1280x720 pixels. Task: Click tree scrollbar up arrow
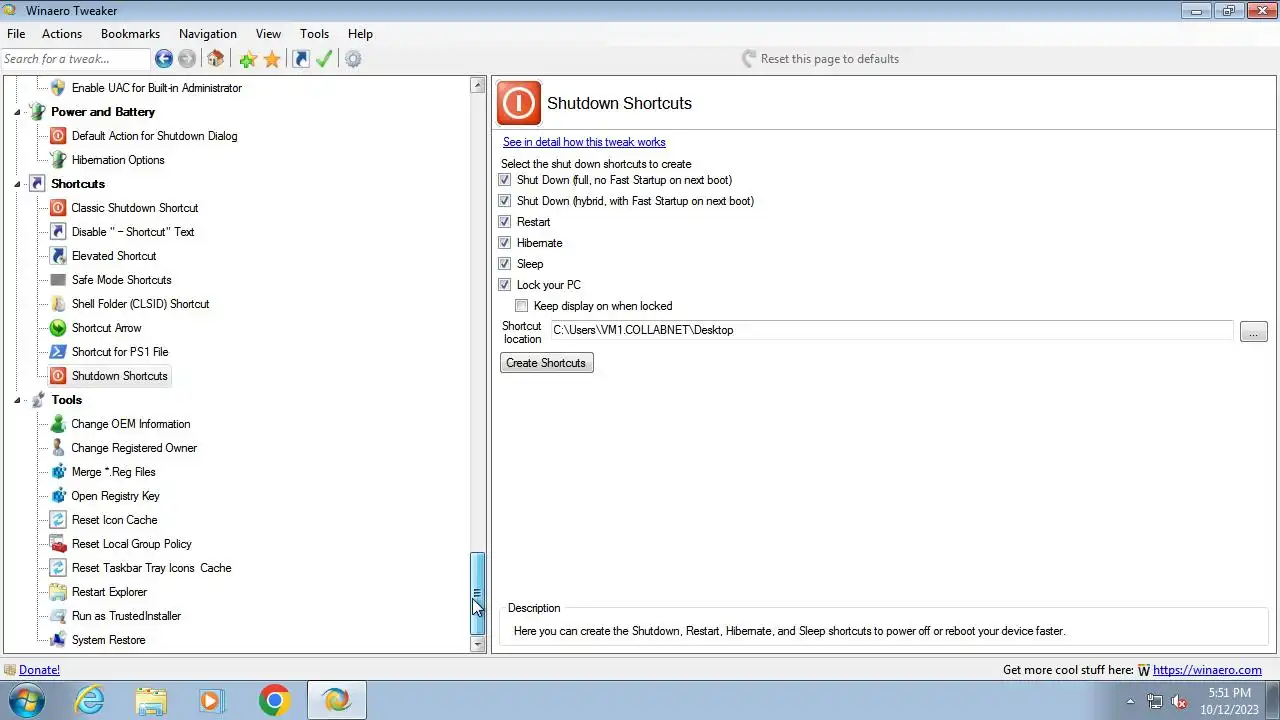pos(478,86)
